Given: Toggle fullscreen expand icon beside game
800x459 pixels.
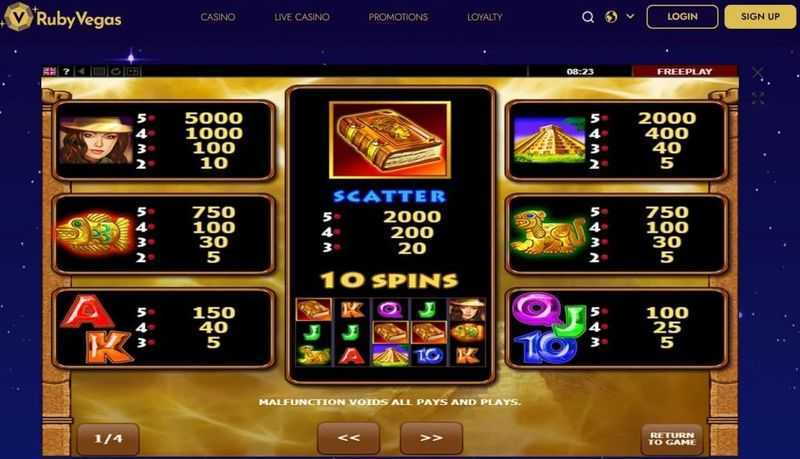Looking at the screenshot, I should tap(758, 98).
